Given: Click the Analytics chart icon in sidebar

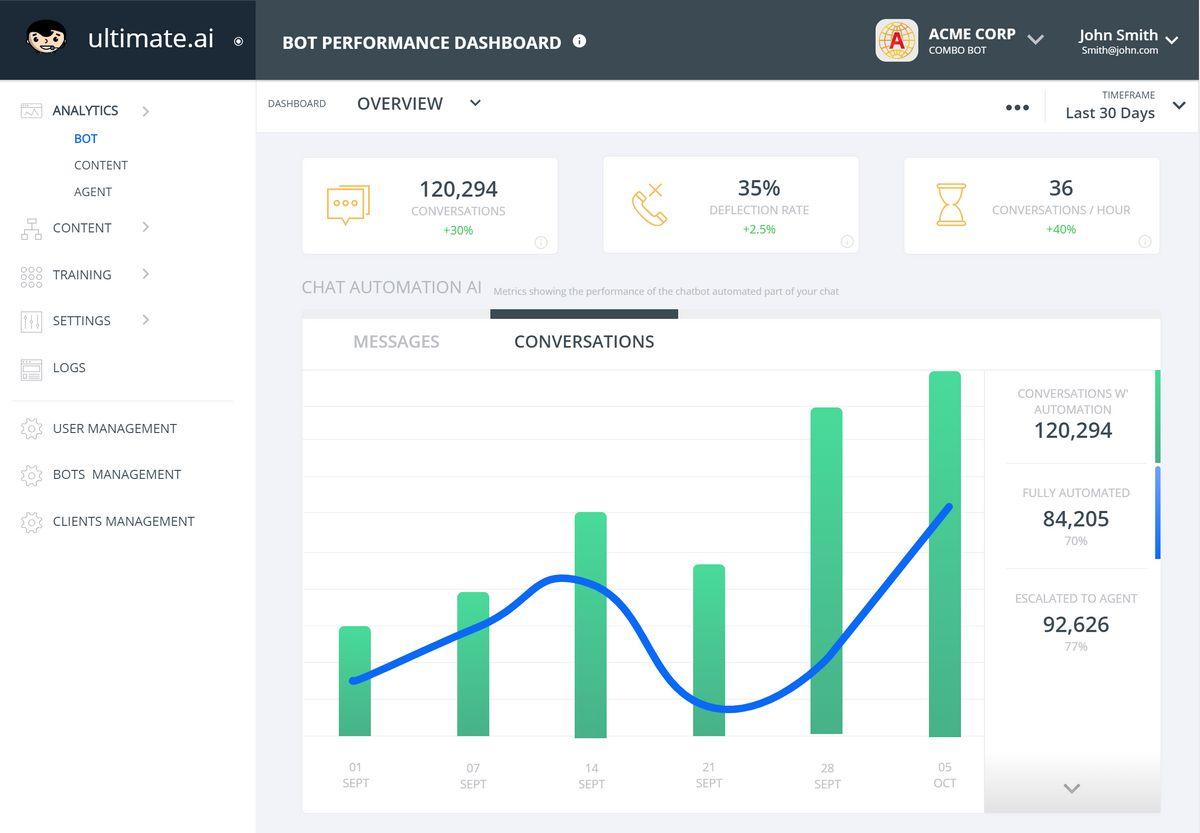Looking at the screenshot, I should click(31, 111).
